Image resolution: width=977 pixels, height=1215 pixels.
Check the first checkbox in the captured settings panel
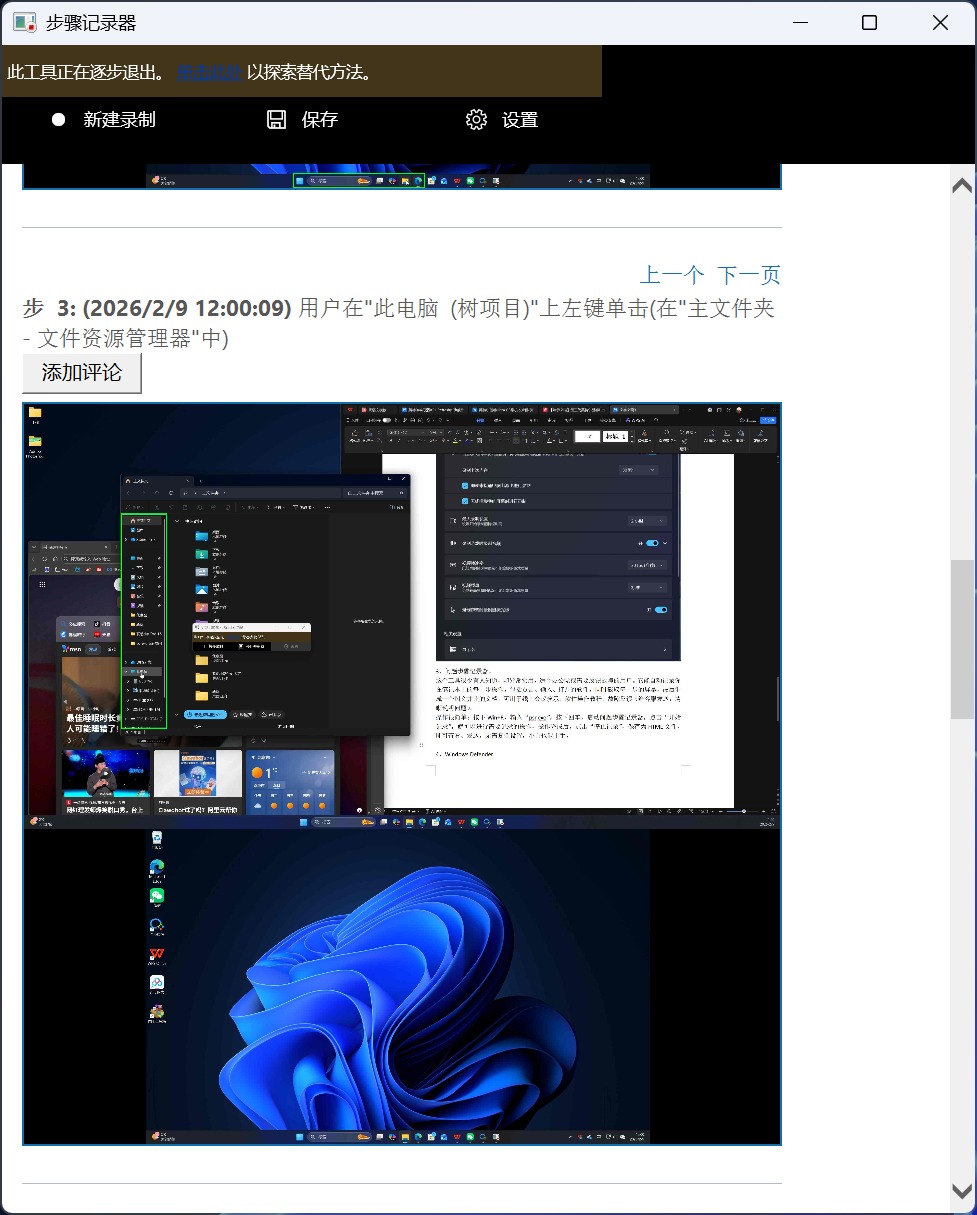[465, 486]
